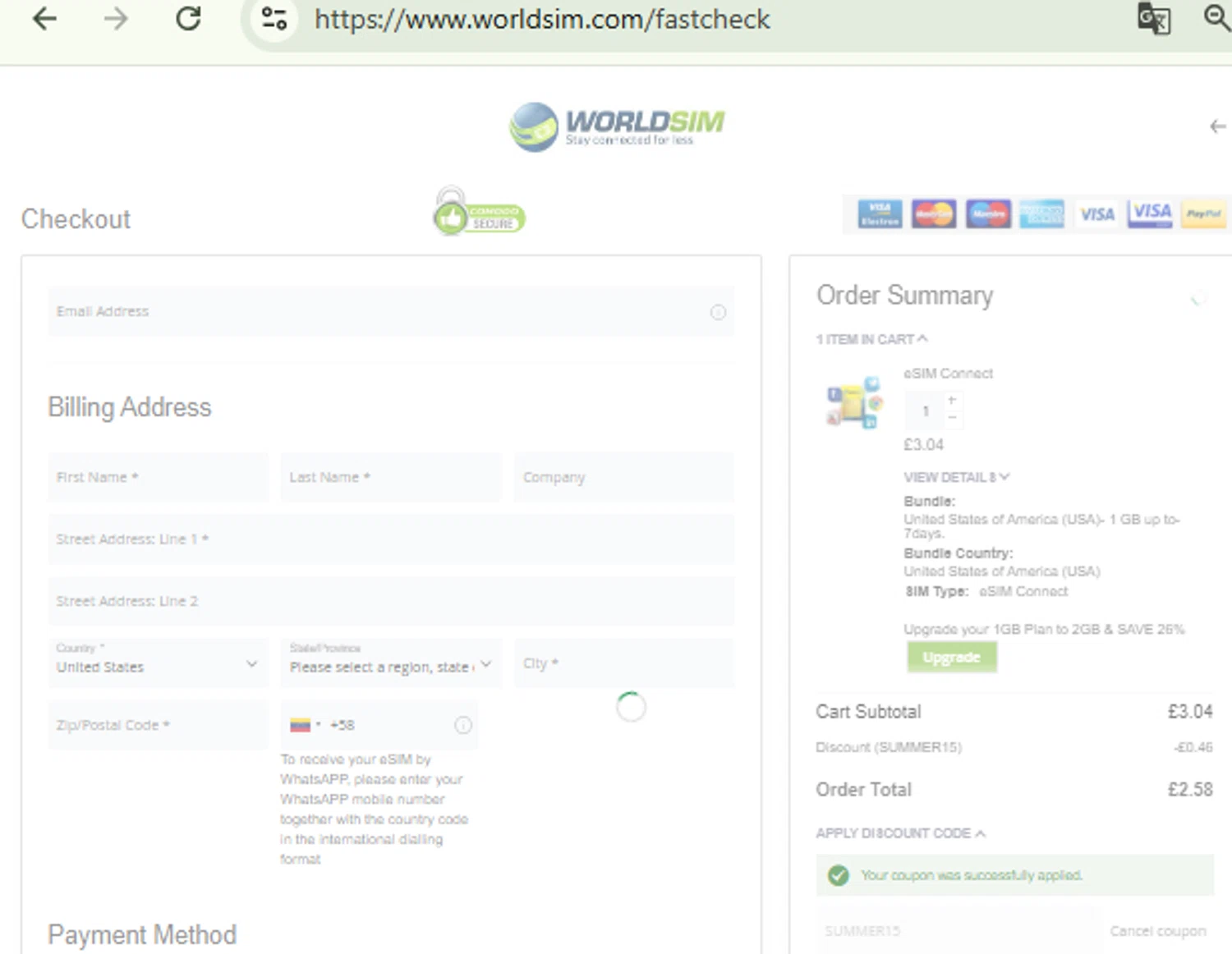Viewport: 1232px width, 954px height.
Task: Click the Visa Electron card icon
Action: [x=880, y=214]
